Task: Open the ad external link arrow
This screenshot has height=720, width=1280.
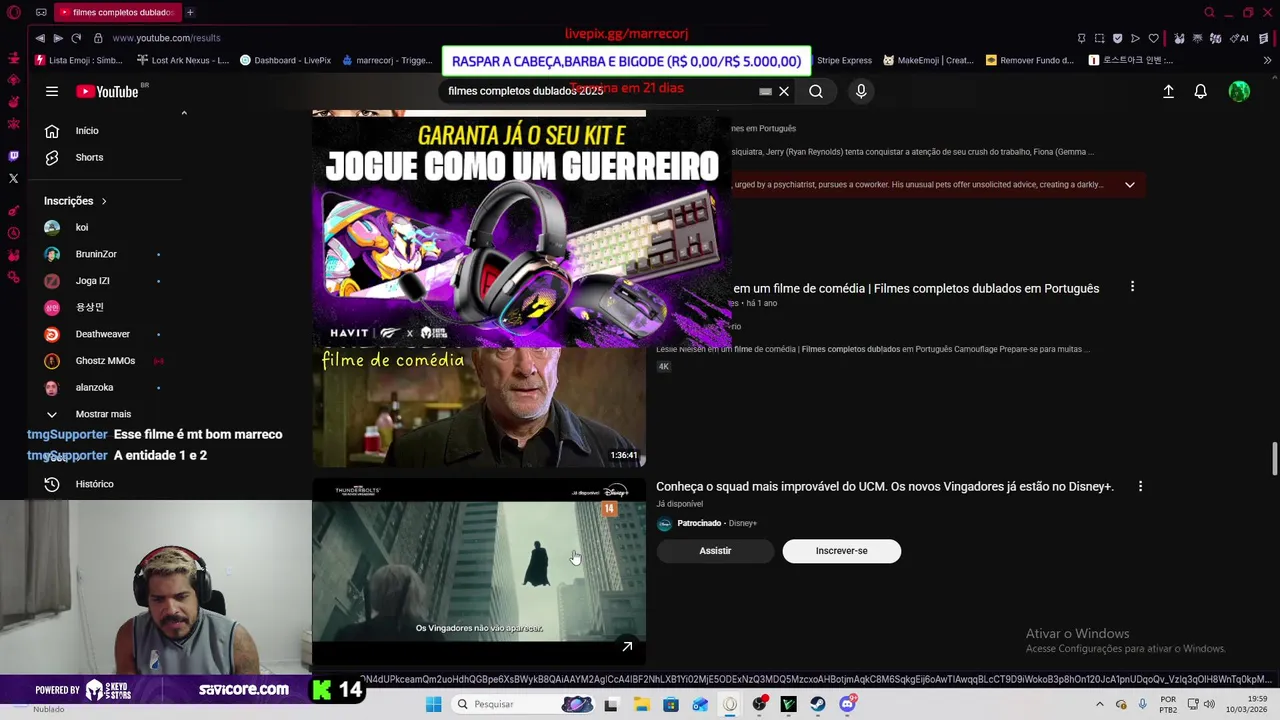Action: tap(627, 647)
